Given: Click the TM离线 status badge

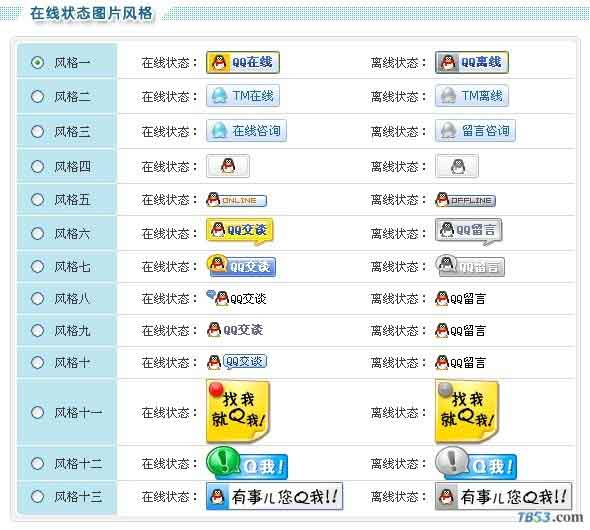Looking at the screenshot, I should [472, 96].
